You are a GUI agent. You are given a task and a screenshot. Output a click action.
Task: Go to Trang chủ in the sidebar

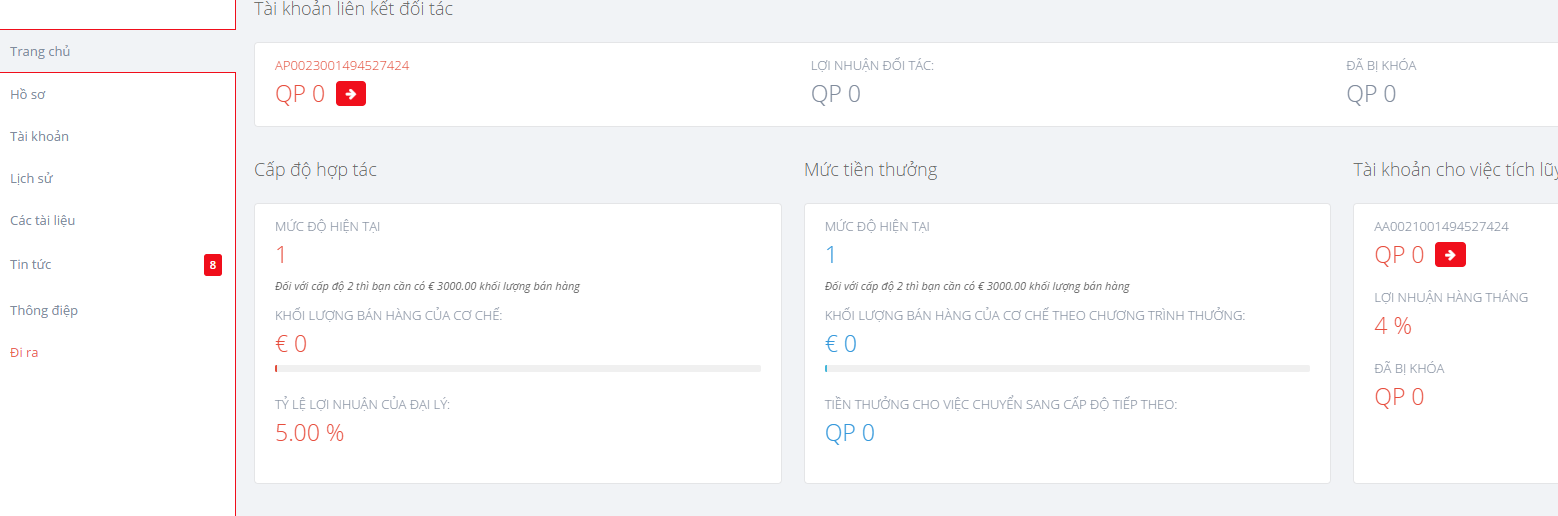[x=40, y=51]
